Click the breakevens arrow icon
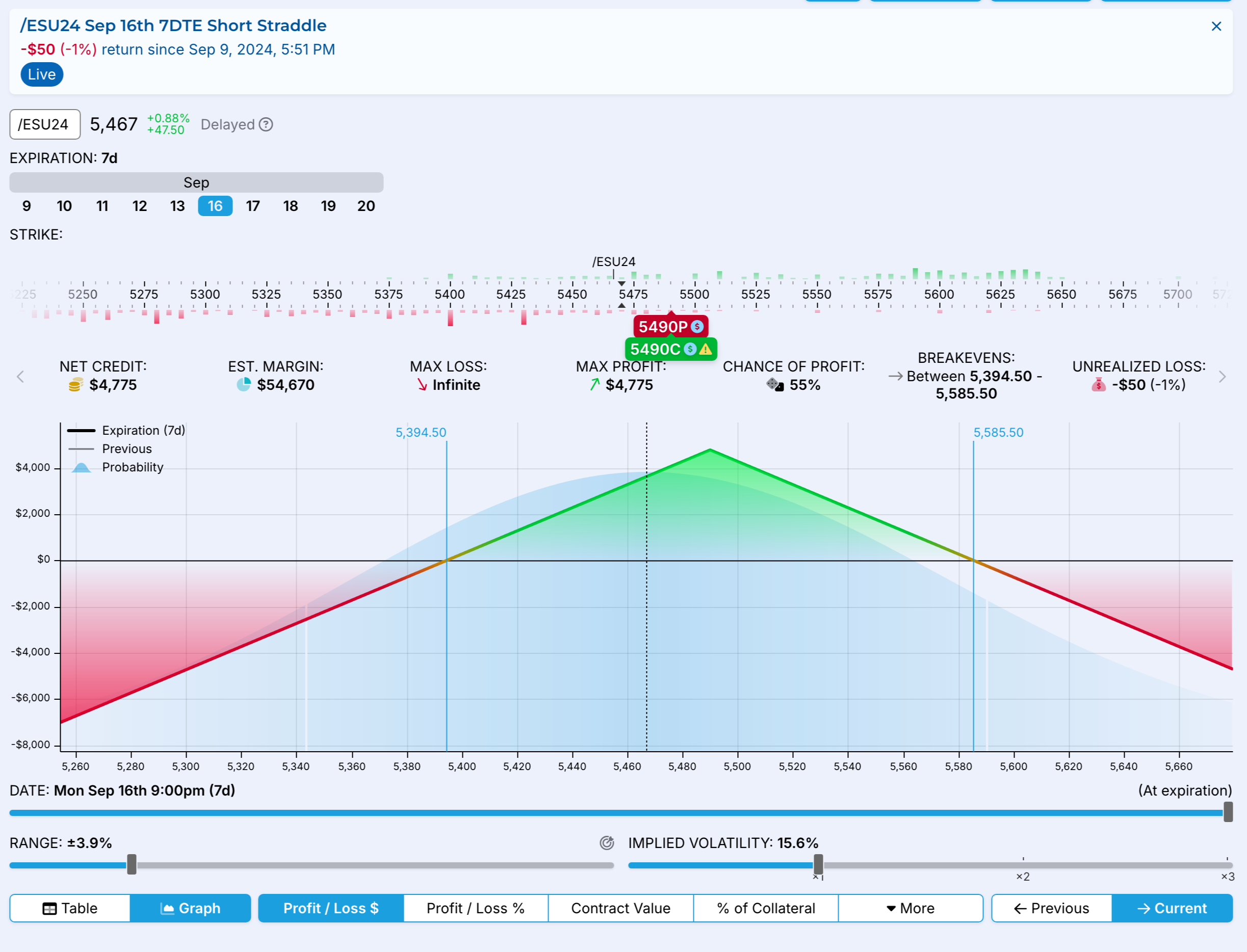 (896, 376)
